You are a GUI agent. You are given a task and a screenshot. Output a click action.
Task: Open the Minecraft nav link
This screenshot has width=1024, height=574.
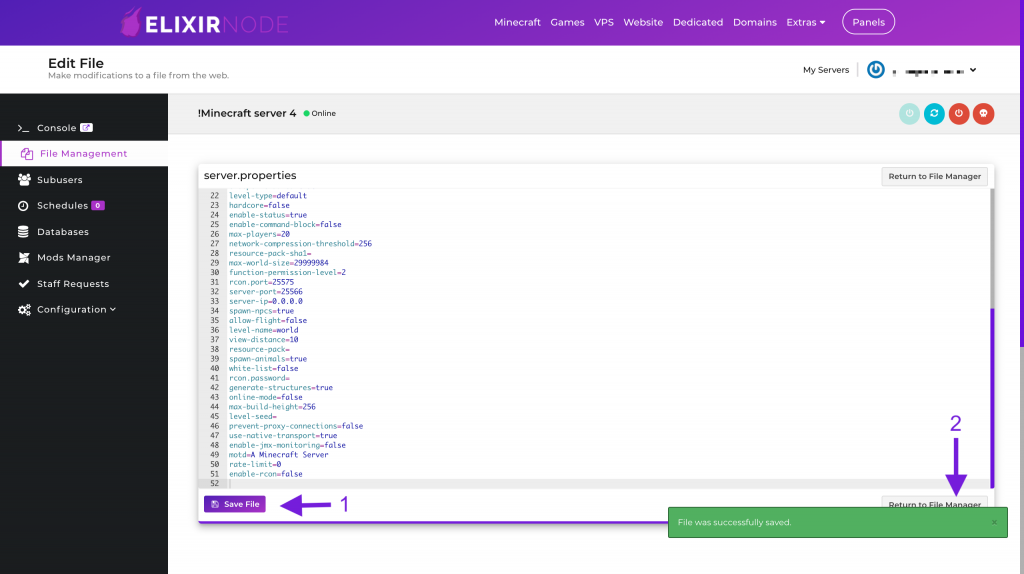tap(517, 22)
